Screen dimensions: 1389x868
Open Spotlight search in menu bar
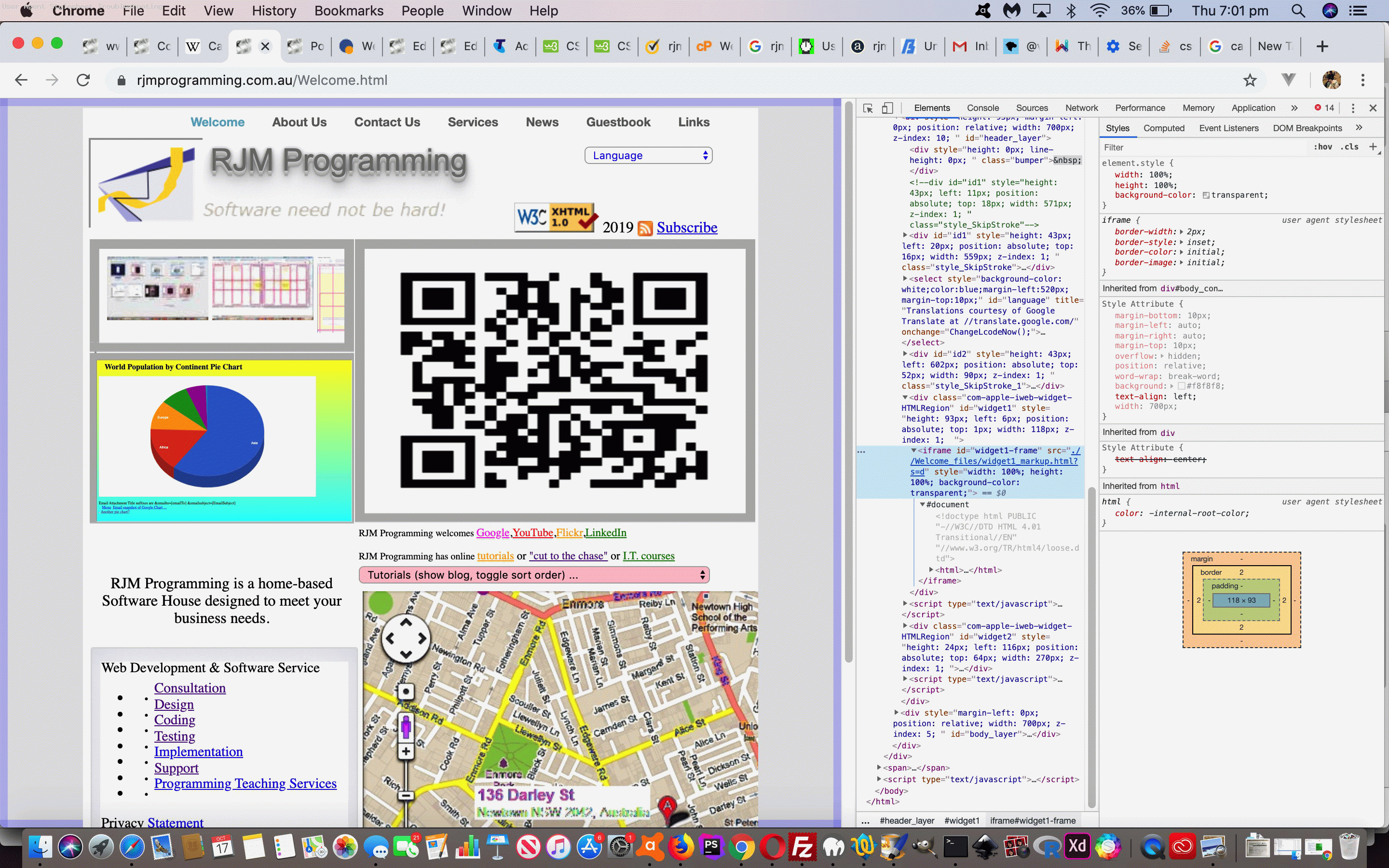[x=1298, y=11]
